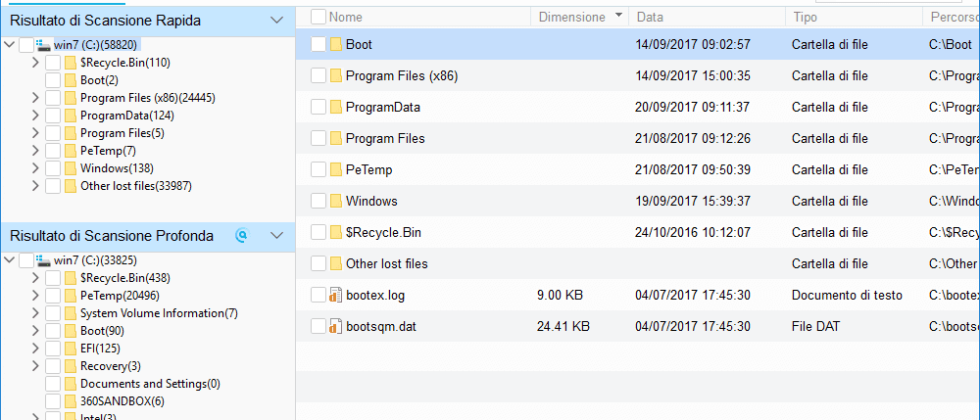Check the Boot folder checkbox in file list
The image size is (980, 420).
318,44
